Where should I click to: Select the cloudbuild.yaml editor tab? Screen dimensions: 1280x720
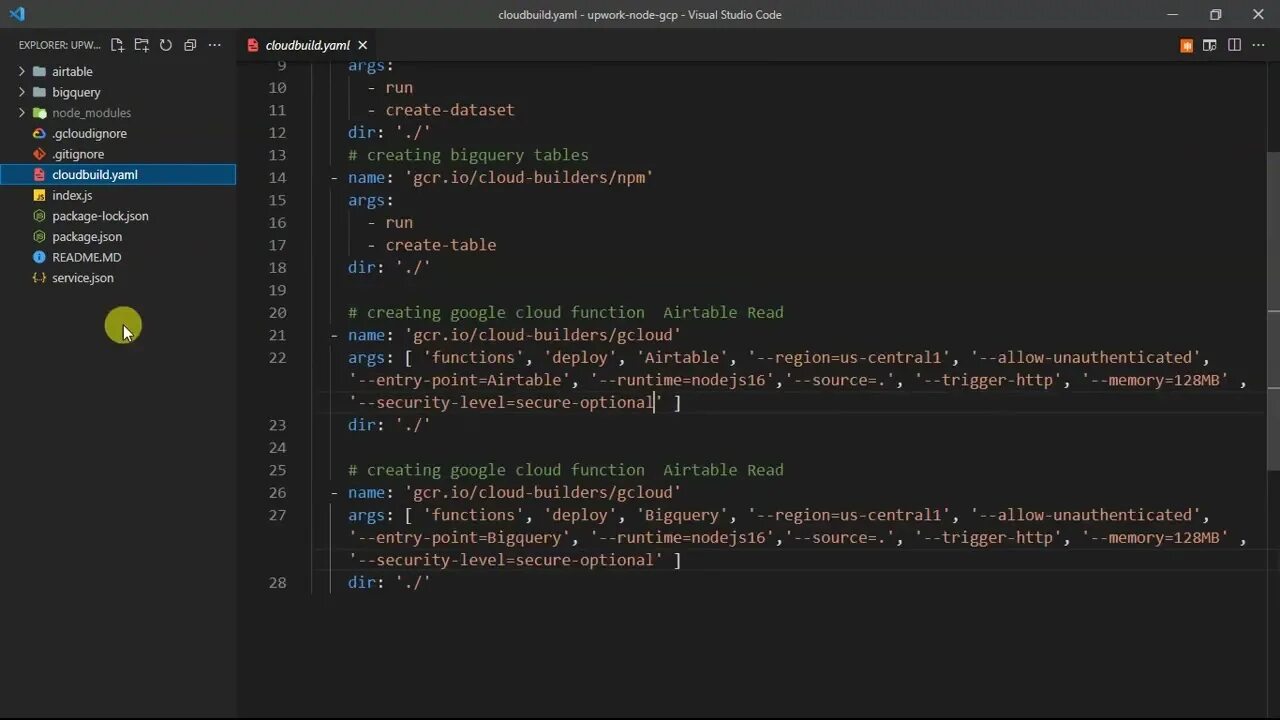click(307, 45)
